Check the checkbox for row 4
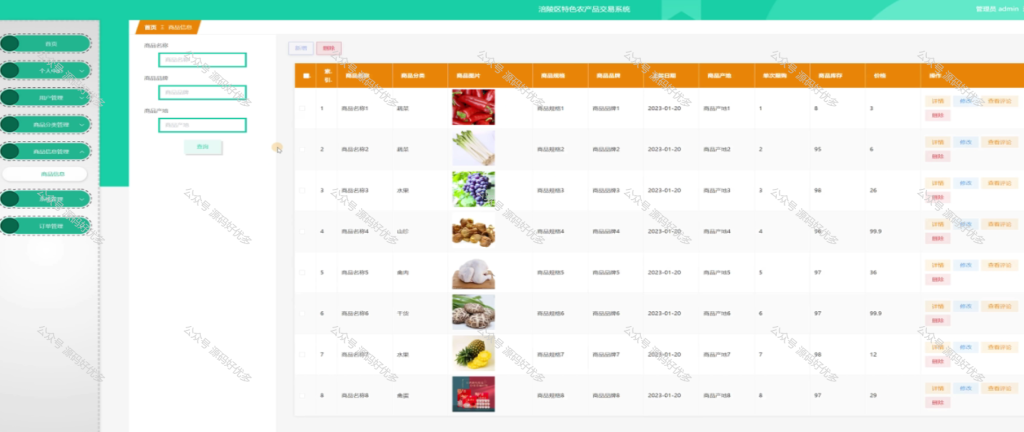Image resolution: width=1024 pixels, height=432 pixels. click(302, 231)
